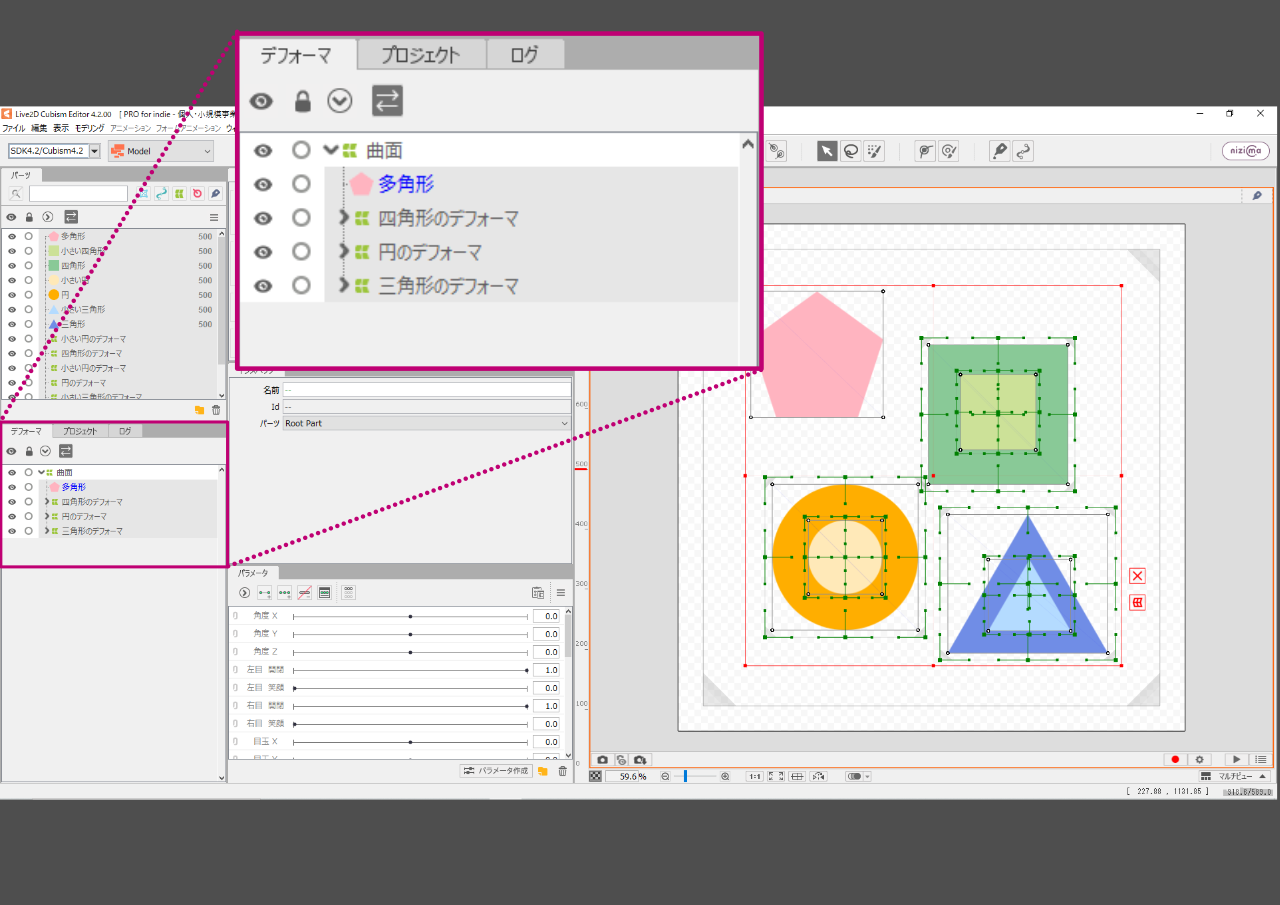Click the trash icon in Parameter palette
Viewport: 1280px width, 905px height.
(562, 771)
